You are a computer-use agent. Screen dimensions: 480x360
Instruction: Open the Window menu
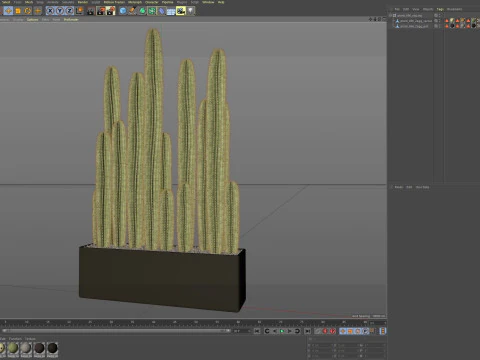point(208,2)
